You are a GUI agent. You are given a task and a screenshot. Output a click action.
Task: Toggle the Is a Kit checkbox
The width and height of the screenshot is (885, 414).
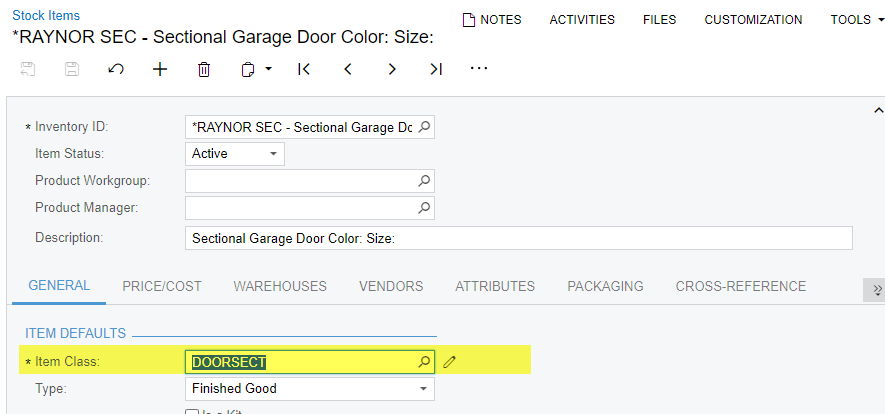click(192, 411)
